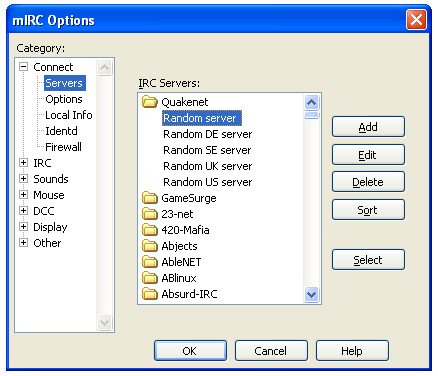This screenshot has width=438, height=376.
Task: Expand the Sounds category
Action: (23, 179)
